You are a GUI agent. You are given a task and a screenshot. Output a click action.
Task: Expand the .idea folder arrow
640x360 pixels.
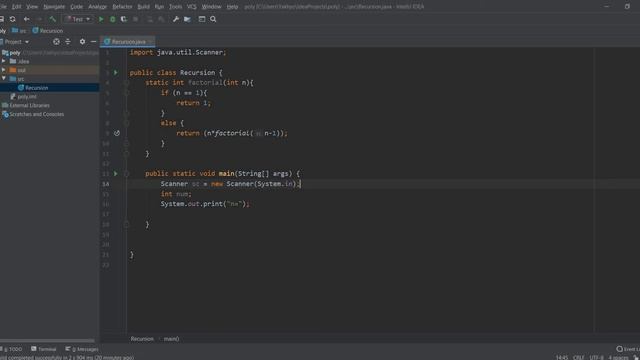tap(4, 61)
